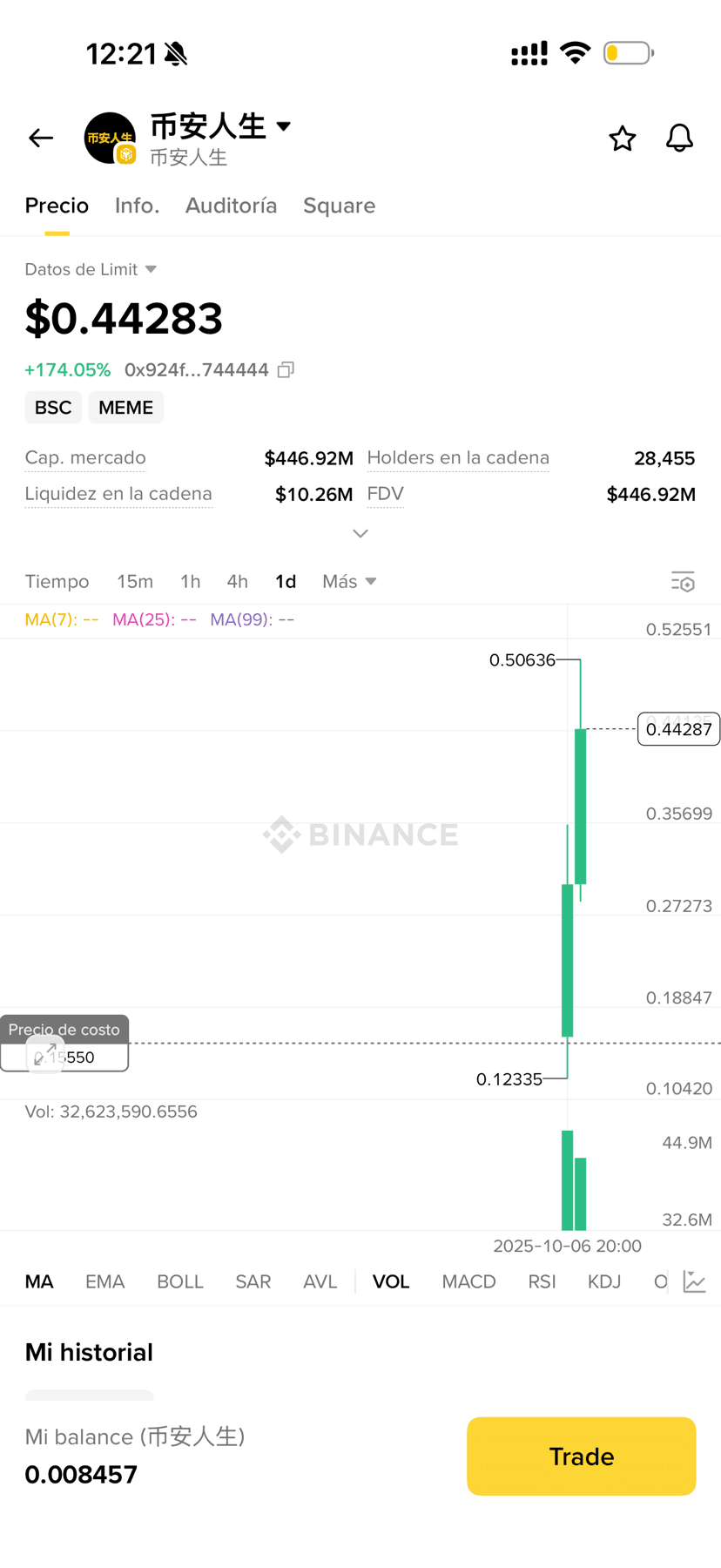Tap the back arrow icon
Viewport: 721px width, 1568px height.
(41, 138)
